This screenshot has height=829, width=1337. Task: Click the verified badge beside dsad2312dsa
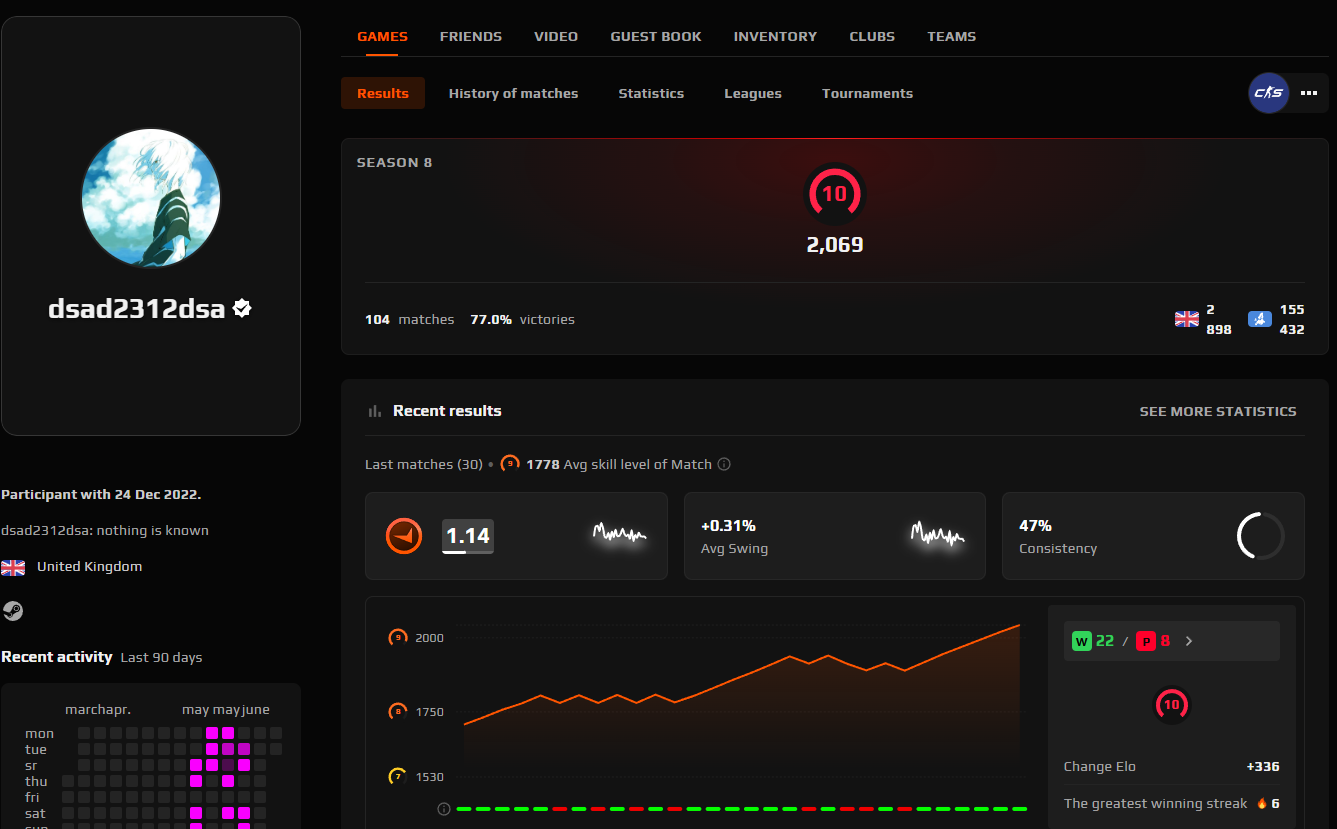pos(242,308)
